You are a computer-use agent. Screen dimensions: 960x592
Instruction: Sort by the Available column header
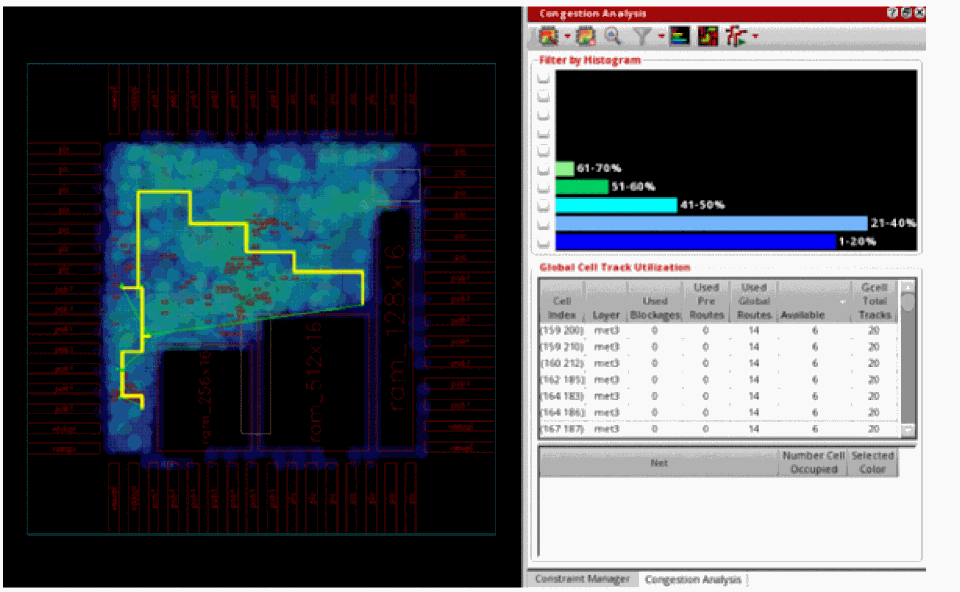pos(814,302)
